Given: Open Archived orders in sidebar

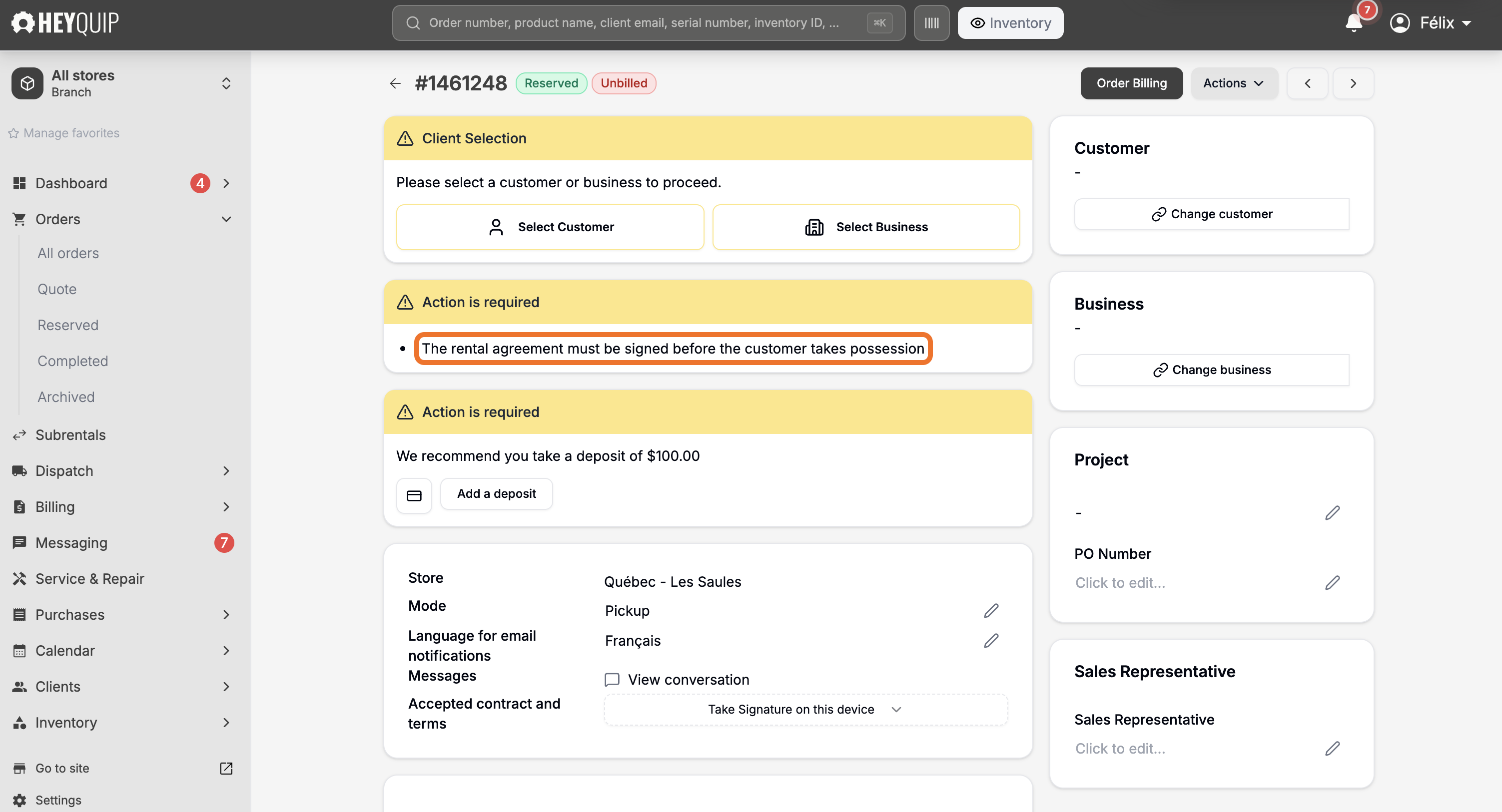Looking at the screenshot, I should pos(66,397).
